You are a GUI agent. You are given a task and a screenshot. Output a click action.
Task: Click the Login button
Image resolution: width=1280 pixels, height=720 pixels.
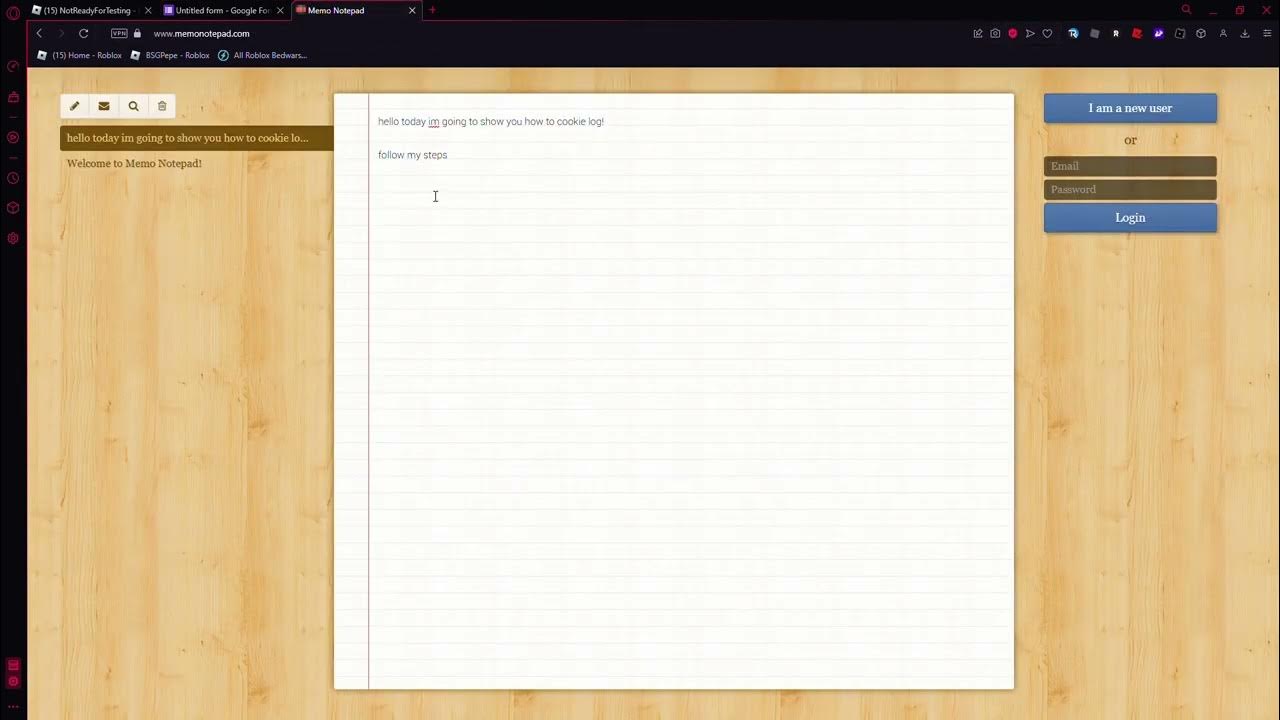click(x=1130, y=217)
